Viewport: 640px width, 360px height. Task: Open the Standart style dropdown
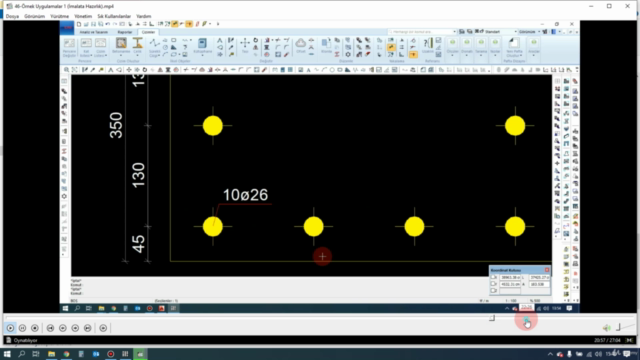click(x=501, y=31)
